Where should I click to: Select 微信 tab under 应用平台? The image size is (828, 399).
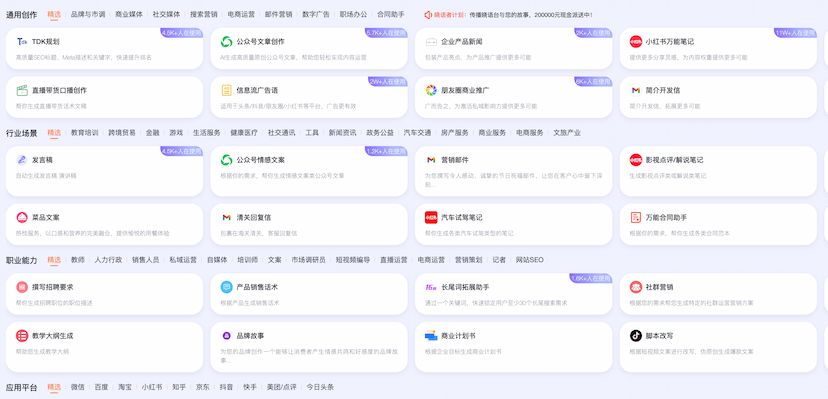(x=78, y=387)
